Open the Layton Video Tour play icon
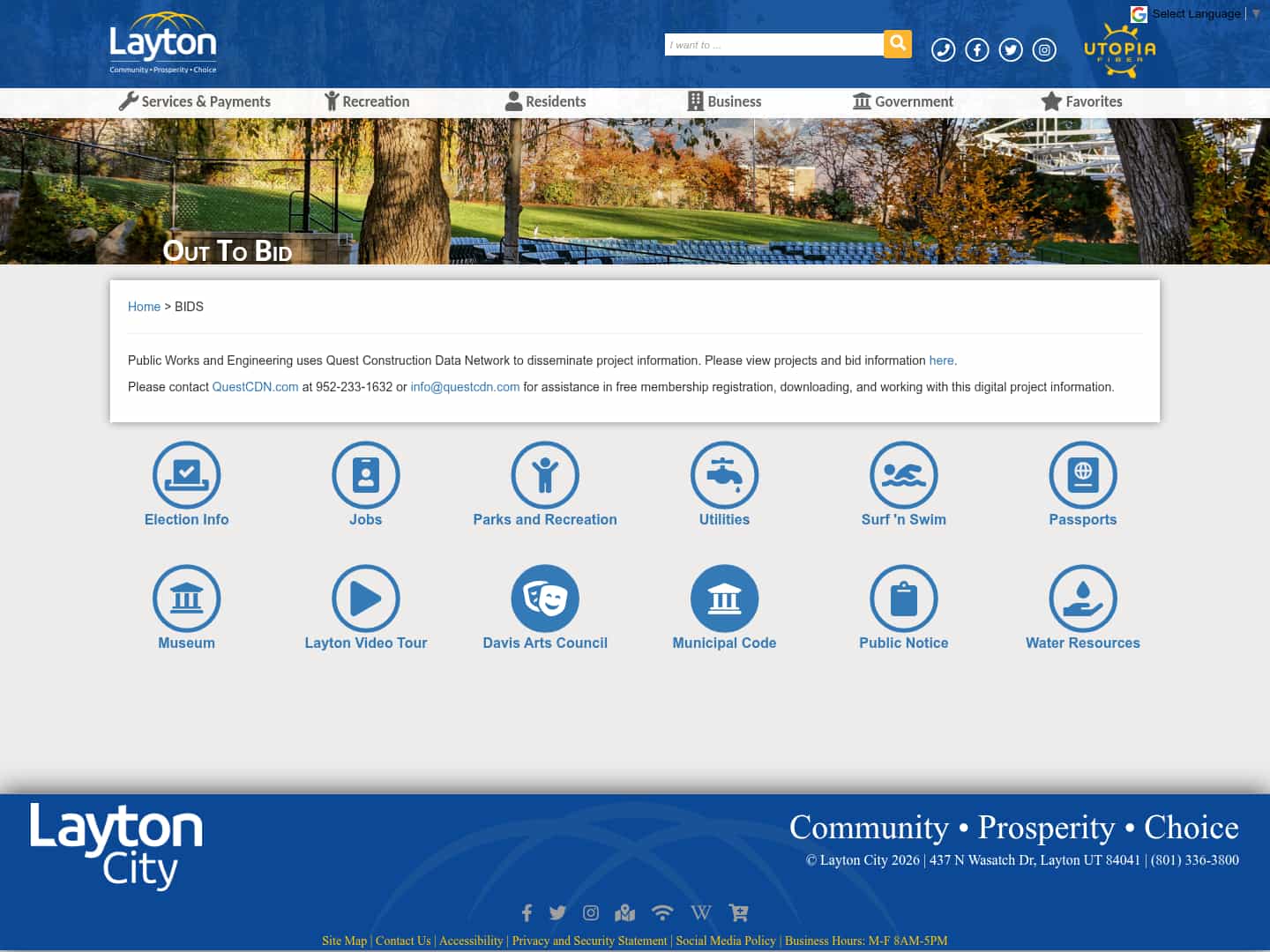 (x=366, y=598)
